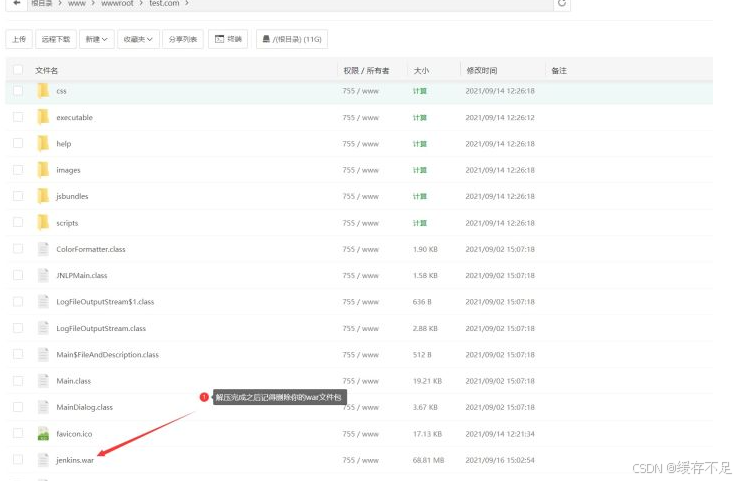Tick the checkbox for the help folder
This screenshot has height=481, width=743.
[18, 143]
